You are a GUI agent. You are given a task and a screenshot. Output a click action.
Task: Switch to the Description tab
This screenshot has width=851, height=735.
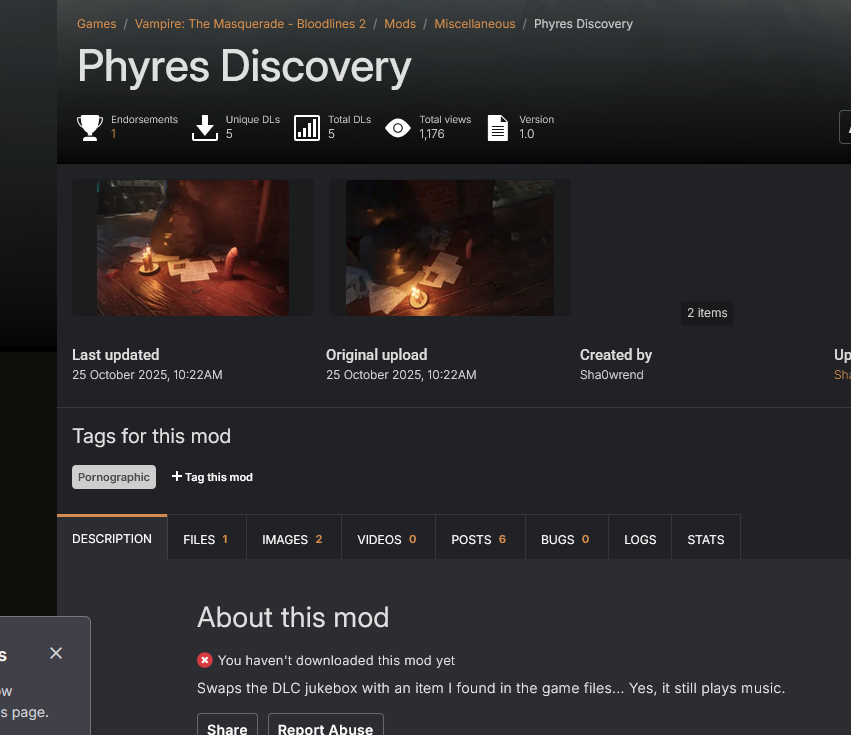112,538
